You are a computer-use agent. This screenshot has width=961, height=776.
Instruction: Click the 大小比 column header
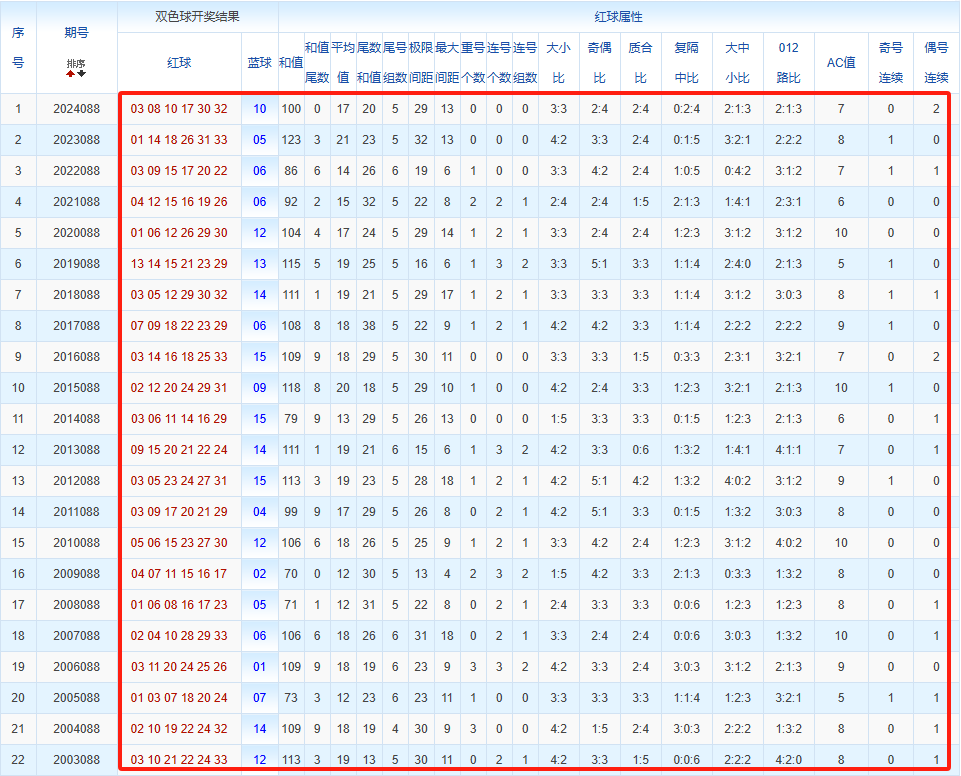[x=558, y=62]
